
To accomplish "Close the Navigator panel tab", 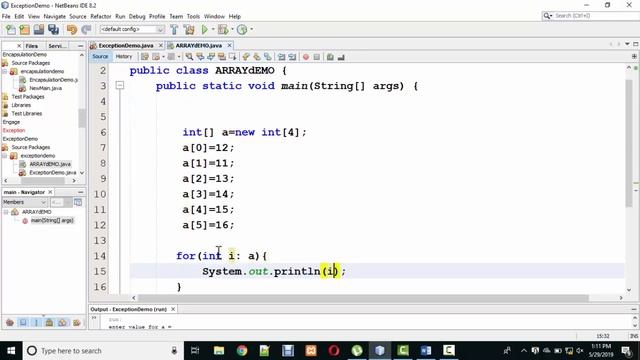I will [50, 192].
